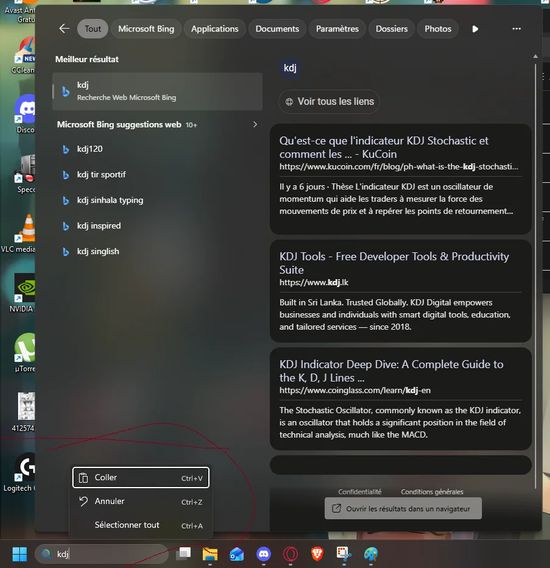
Task: Click the CCleaner desktop shortcut
Action: click(x=24, y=55)
